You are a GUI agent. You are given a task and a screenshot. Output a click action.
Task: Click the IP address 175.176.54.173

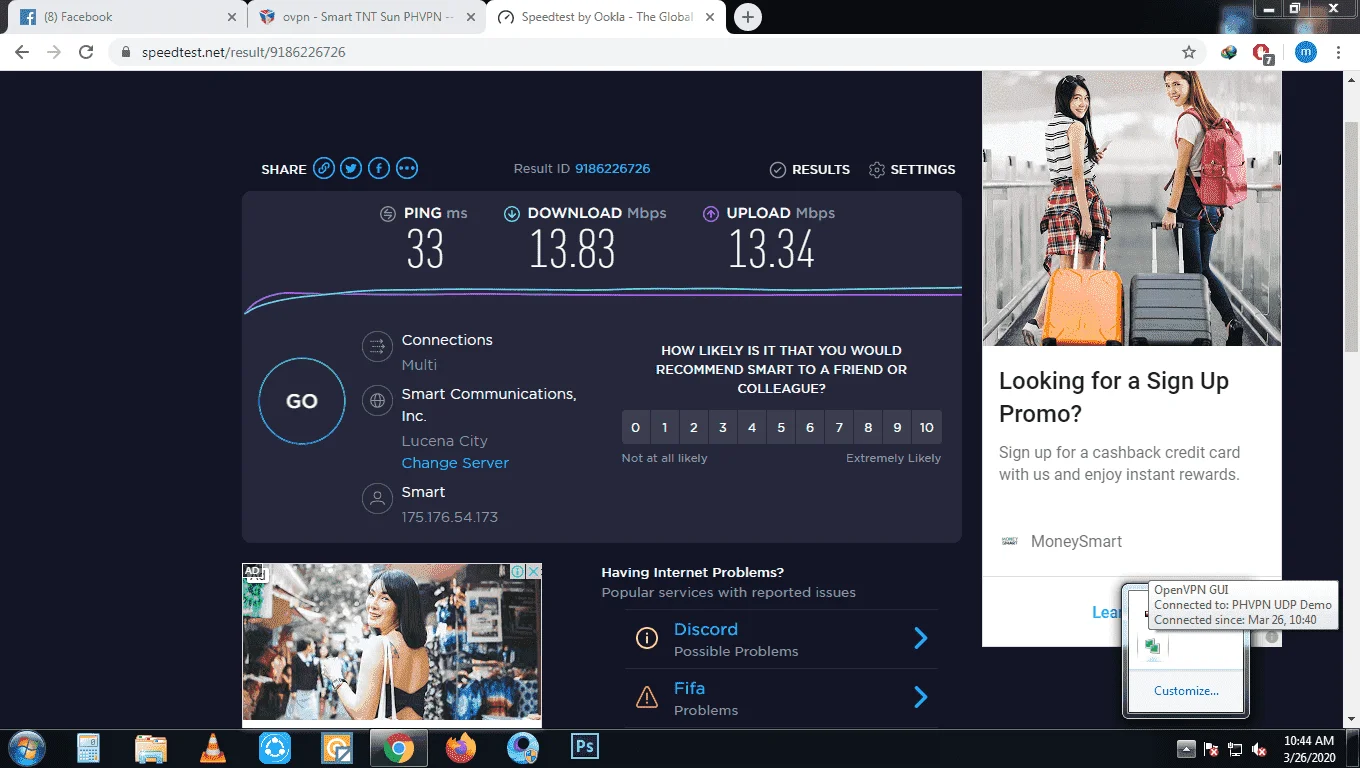[x=449, y=517]
